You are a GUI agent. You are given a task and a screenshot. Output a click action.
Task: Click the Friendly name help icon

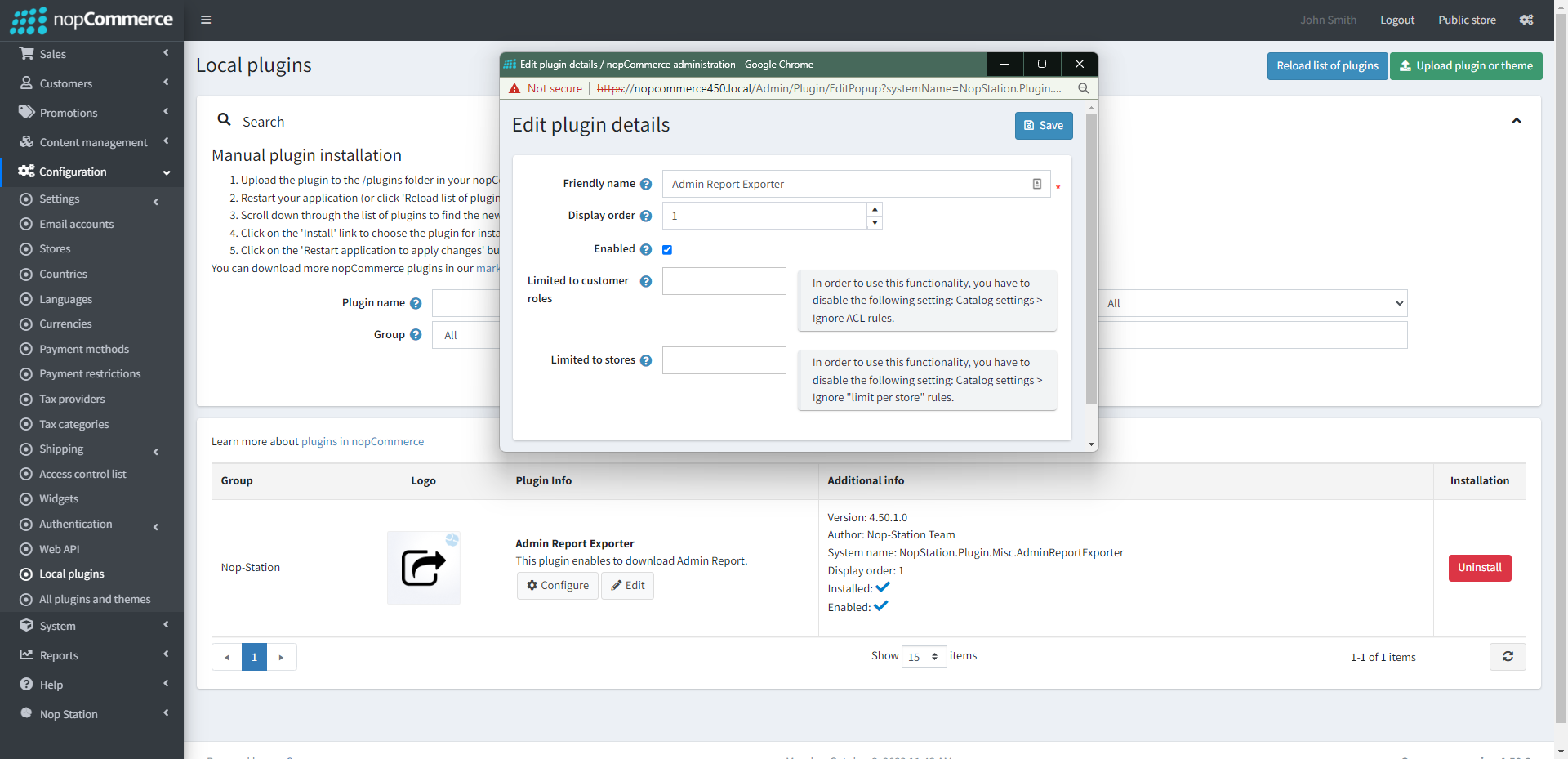(x=646, y=185)
